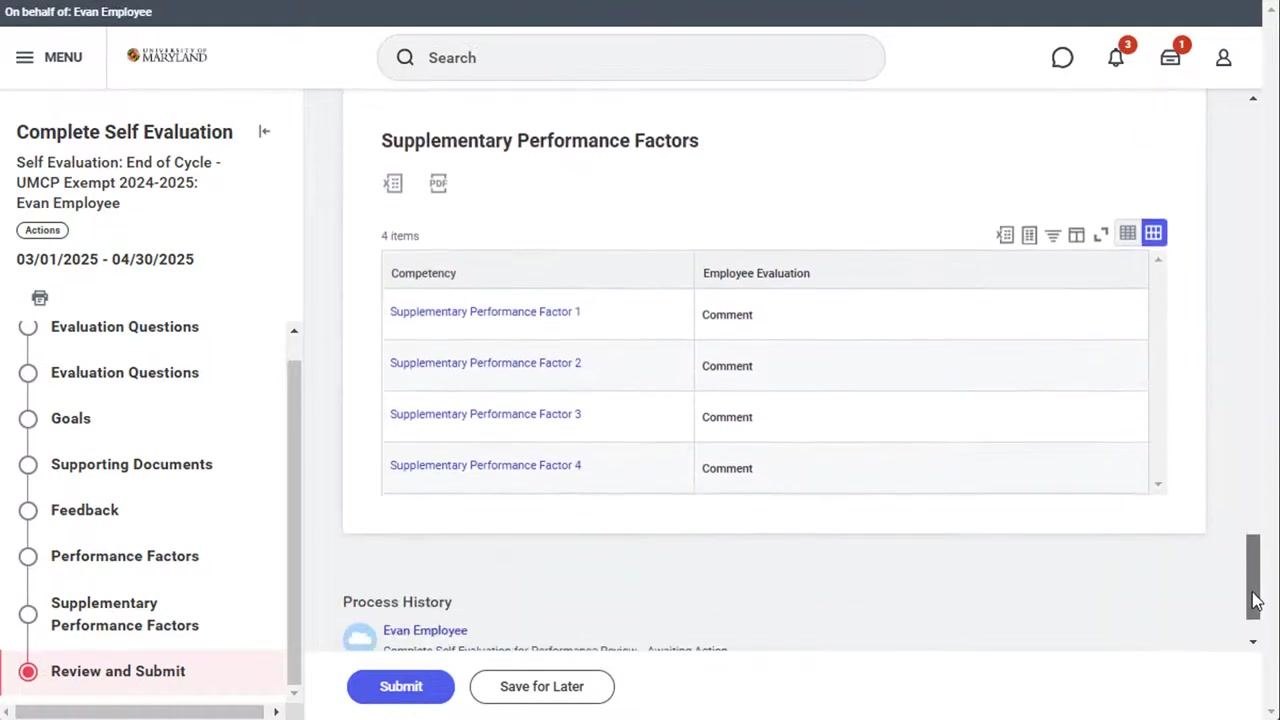The width and height of the screenshot is (1280, 720).
Task: Collapse the Complete Self Evaluation sidebar
Action: (x=264, y=132)
